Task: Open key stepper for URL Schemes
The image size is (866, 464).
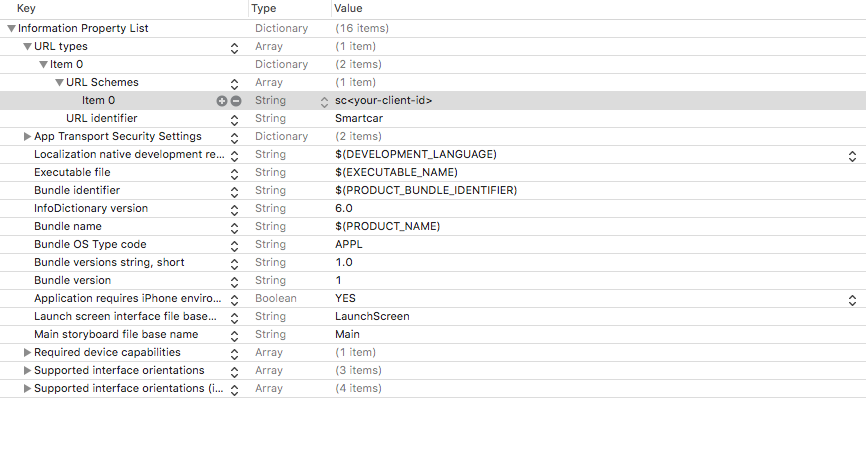Action: (x=234, y=84)
